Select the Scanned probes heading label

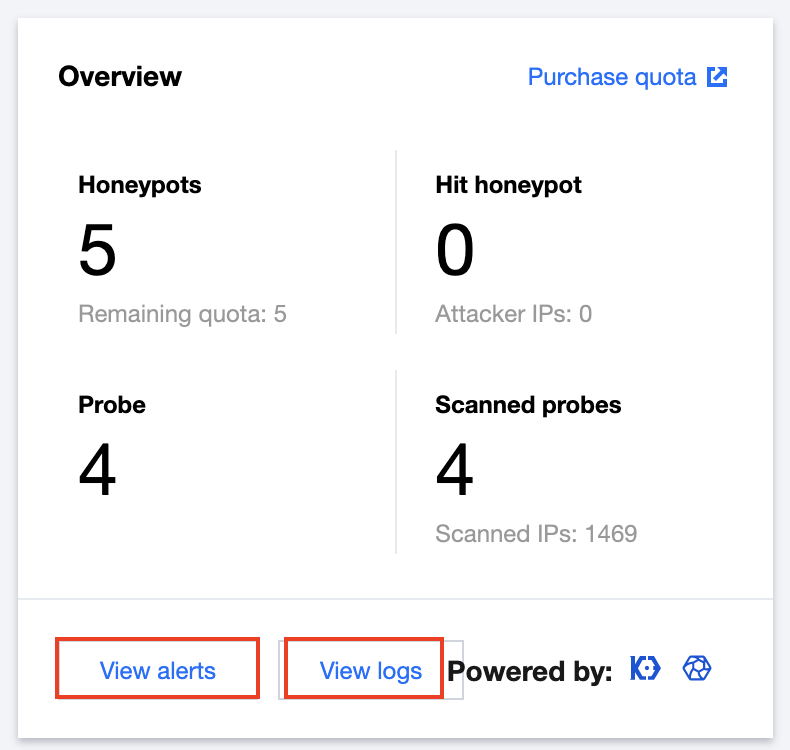(x=528, y=405)
